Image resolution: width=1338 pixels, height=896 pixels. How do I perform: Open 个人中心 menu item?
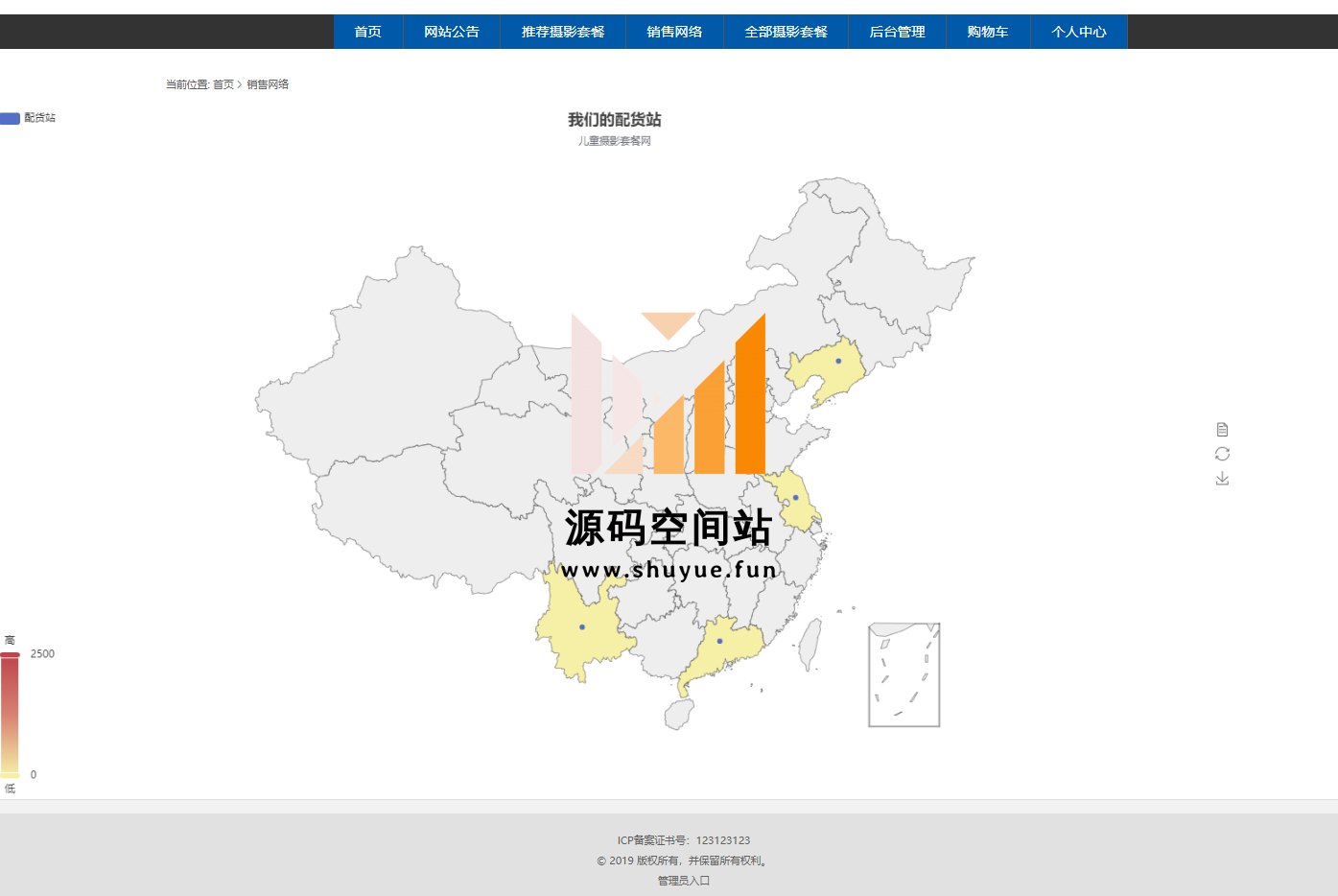pyautogui.click(x=1079, y=32)
